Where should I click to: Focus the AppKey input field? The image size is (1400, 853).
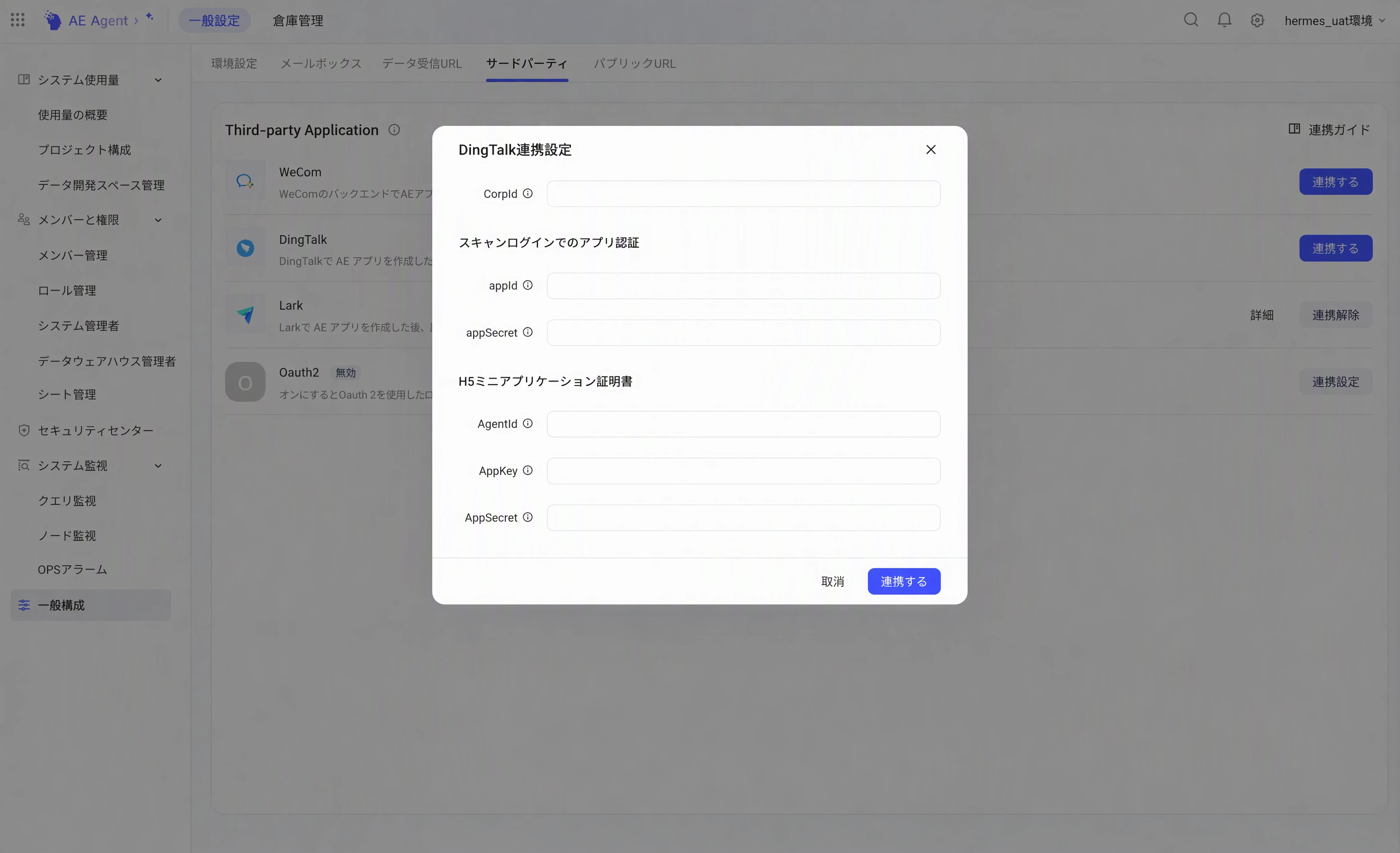tap(743, 470)
